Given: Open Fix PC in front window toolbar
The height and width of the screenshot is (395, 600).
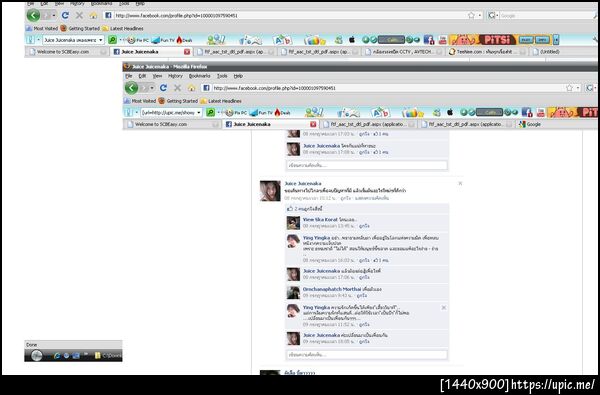Looking at the screenshot, I should coord(235,113).
